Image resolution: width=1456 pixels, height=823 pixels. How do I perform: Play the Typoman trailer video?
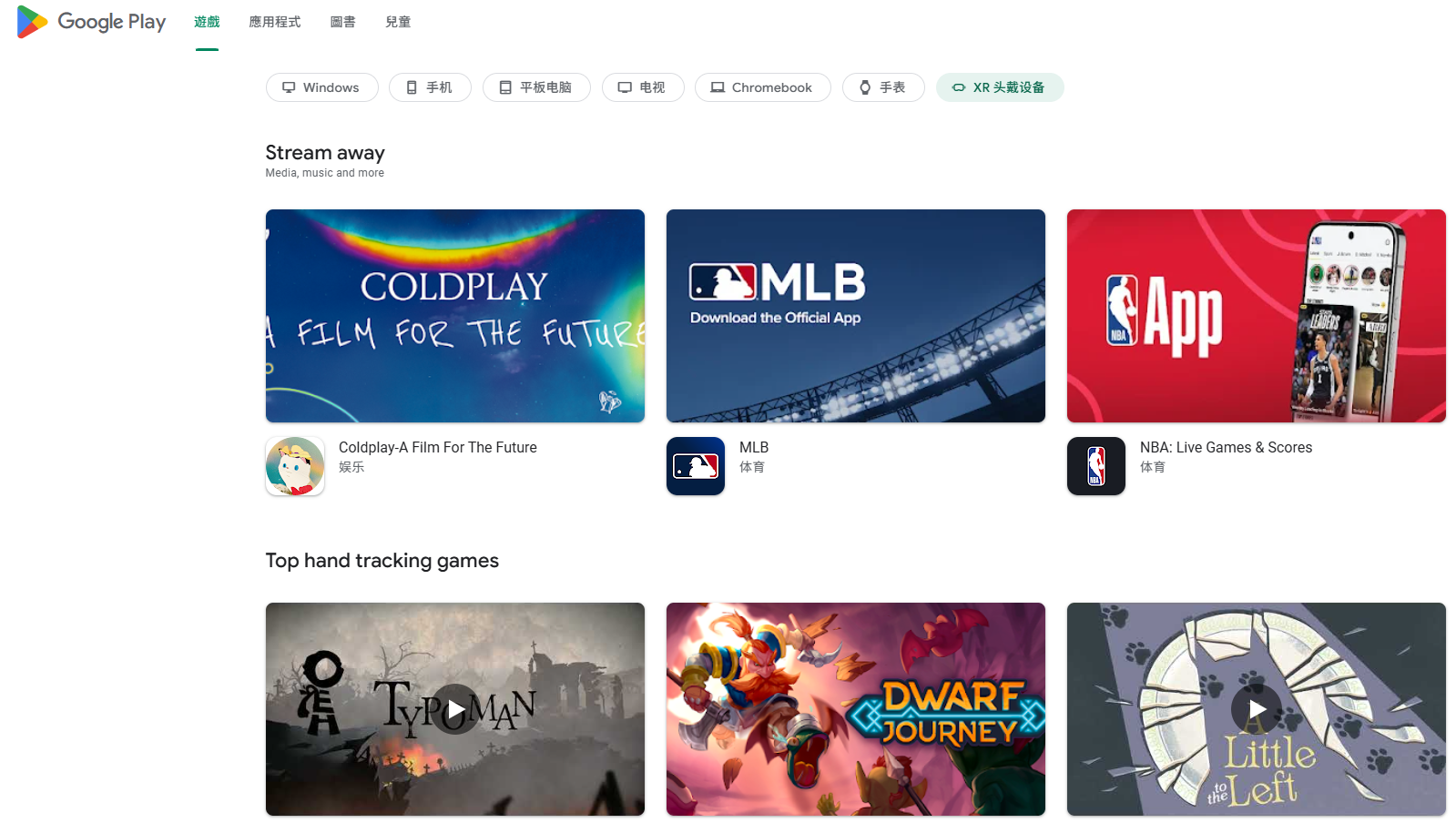point(455,709)
